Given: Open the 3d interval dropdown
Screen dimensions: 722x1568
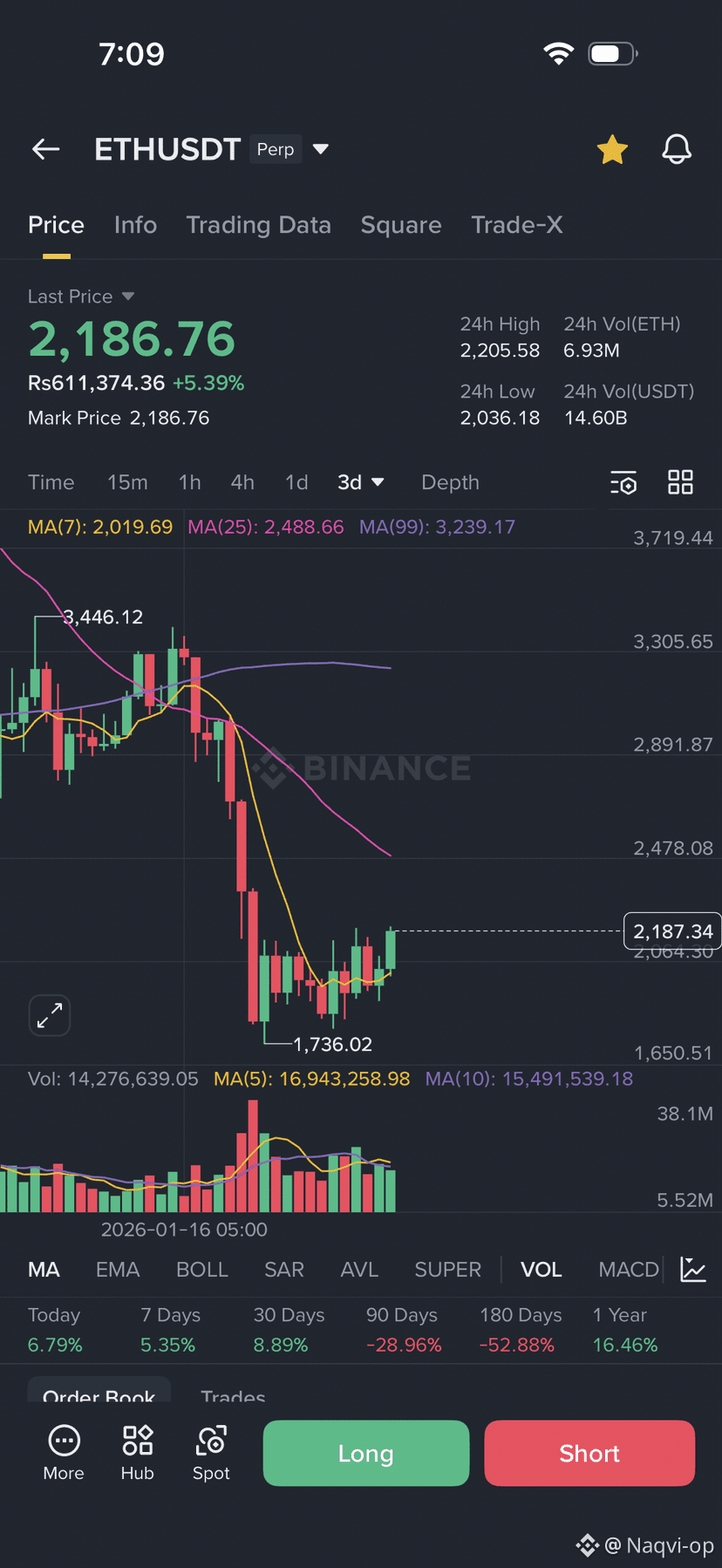Looking at the screenshot, I should pyautogui.click(x=361, y=482).
